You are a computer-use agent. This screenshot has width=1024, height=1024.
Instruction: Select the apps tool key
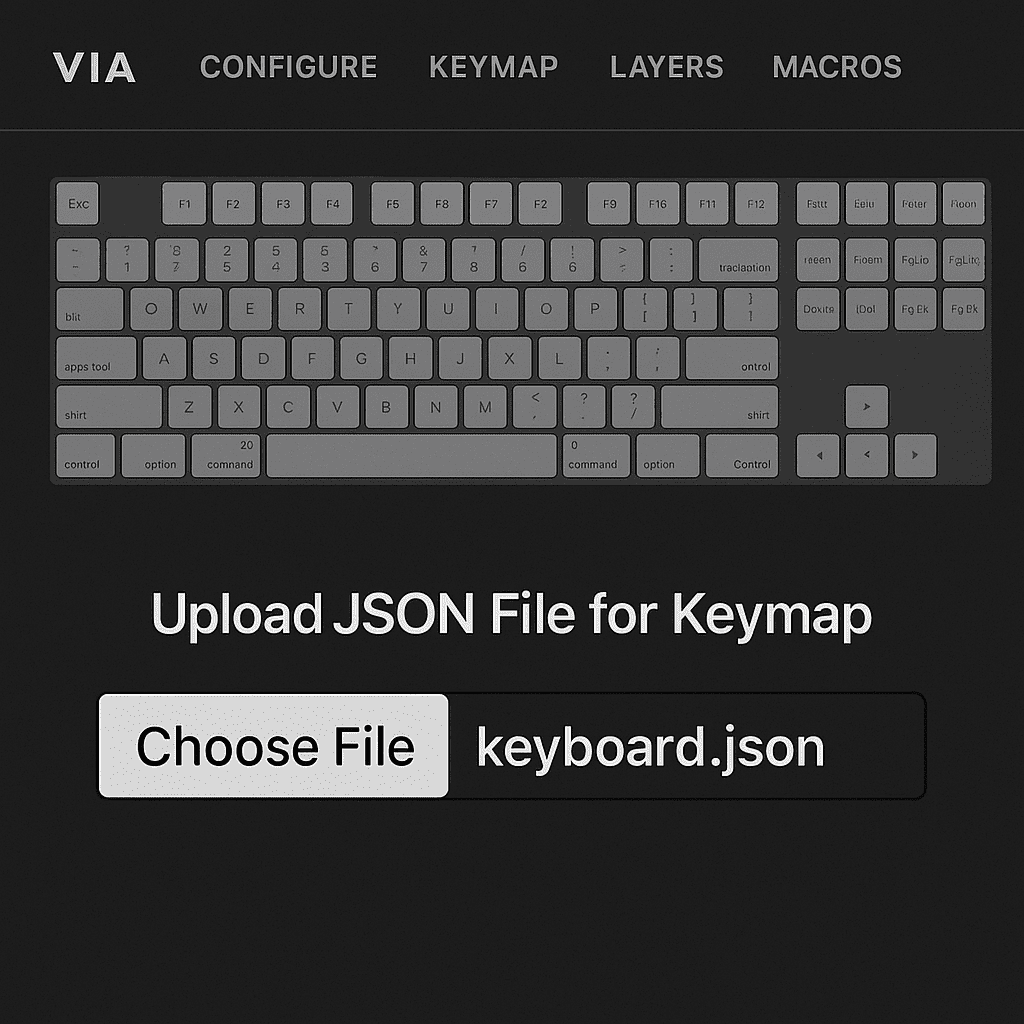(x=97, y=358)
